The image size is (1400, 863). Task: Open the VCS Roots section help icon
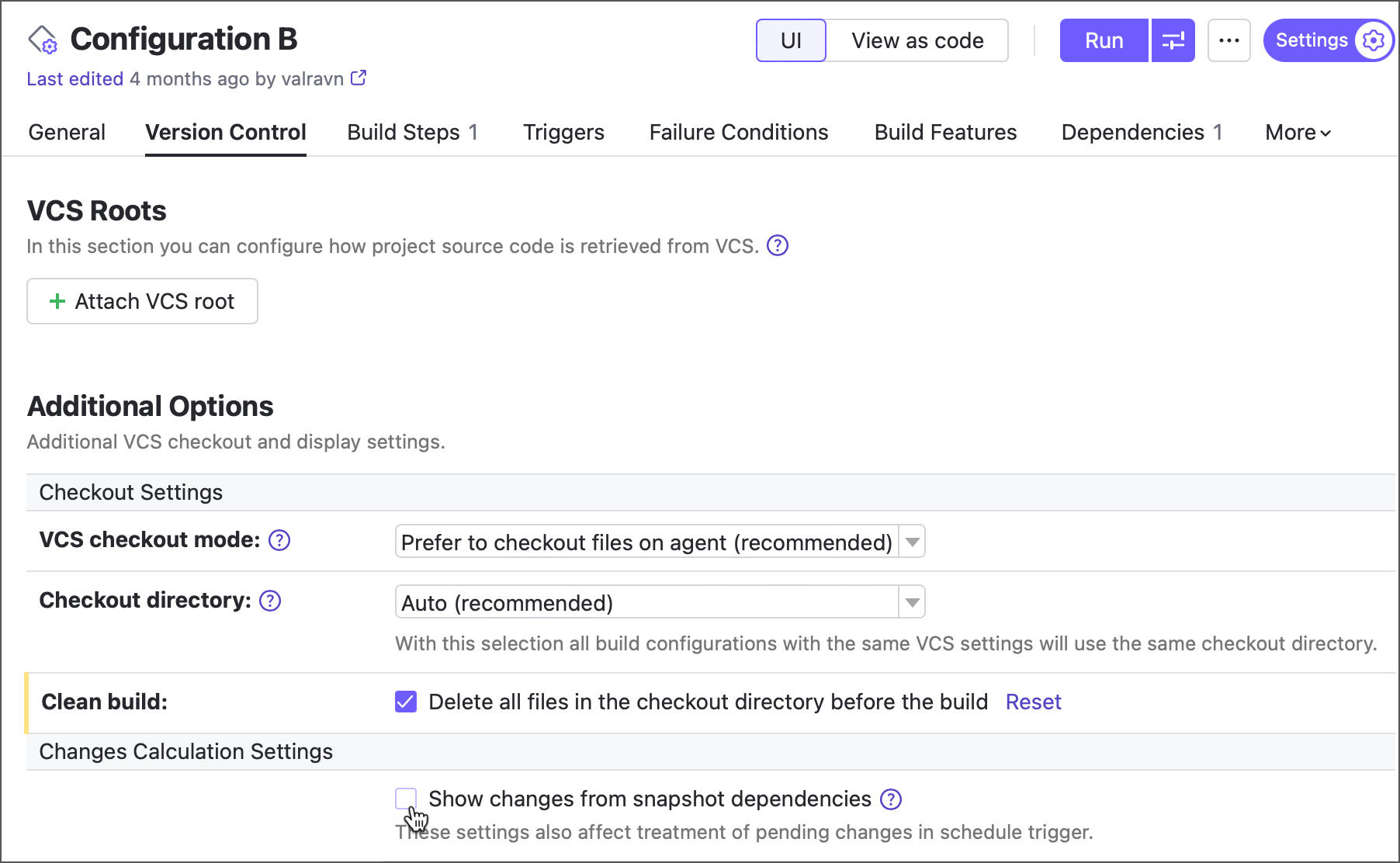tap(778, 245)
